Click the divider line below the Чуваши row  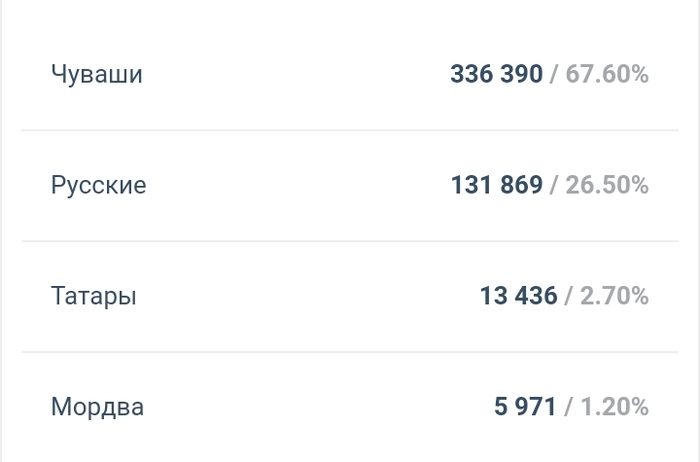click(350, 130)
